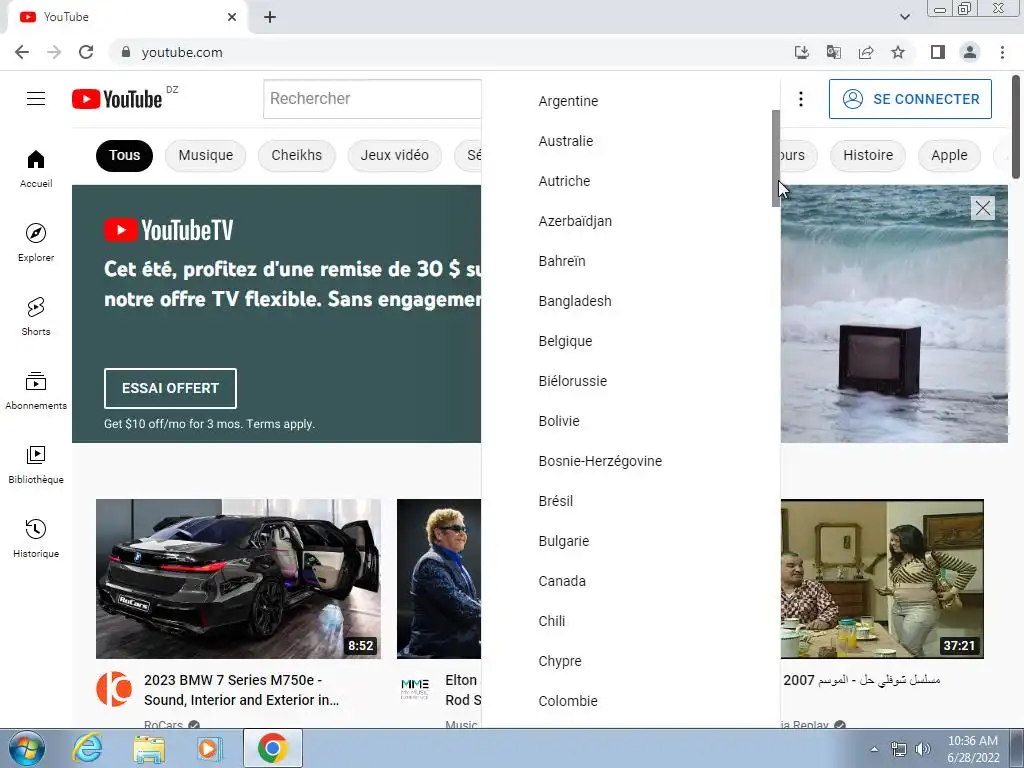Click the browser back arrow

click(22, 52)
